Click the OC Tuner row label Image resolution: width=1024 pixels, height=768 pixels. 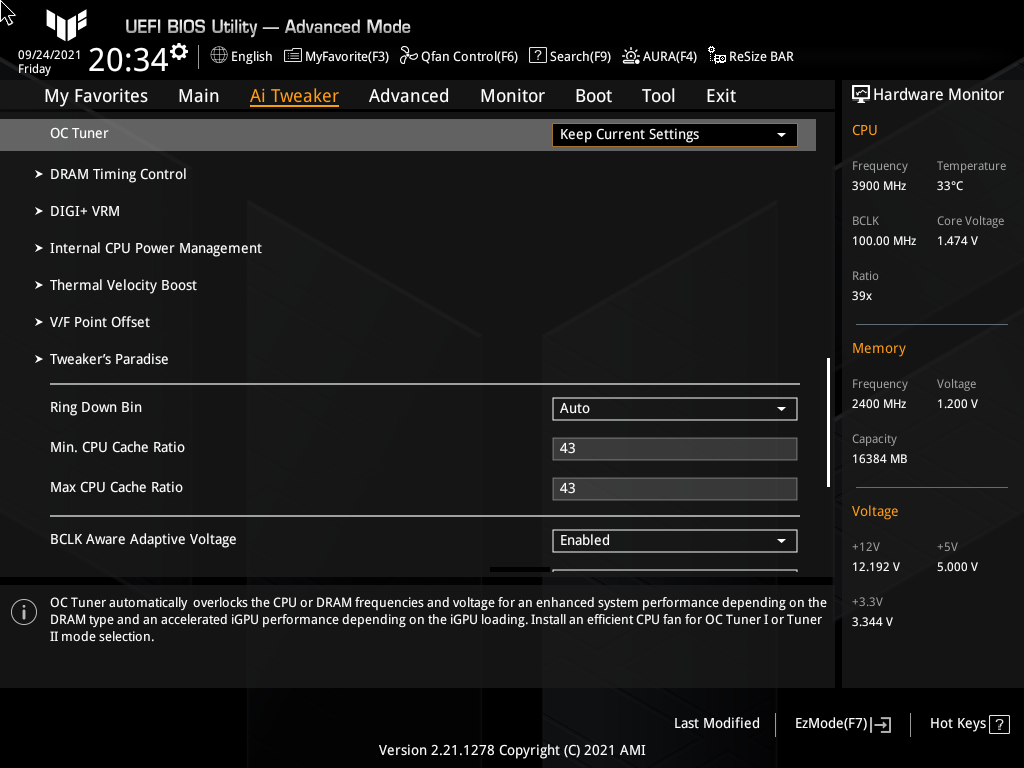[79, 133]
